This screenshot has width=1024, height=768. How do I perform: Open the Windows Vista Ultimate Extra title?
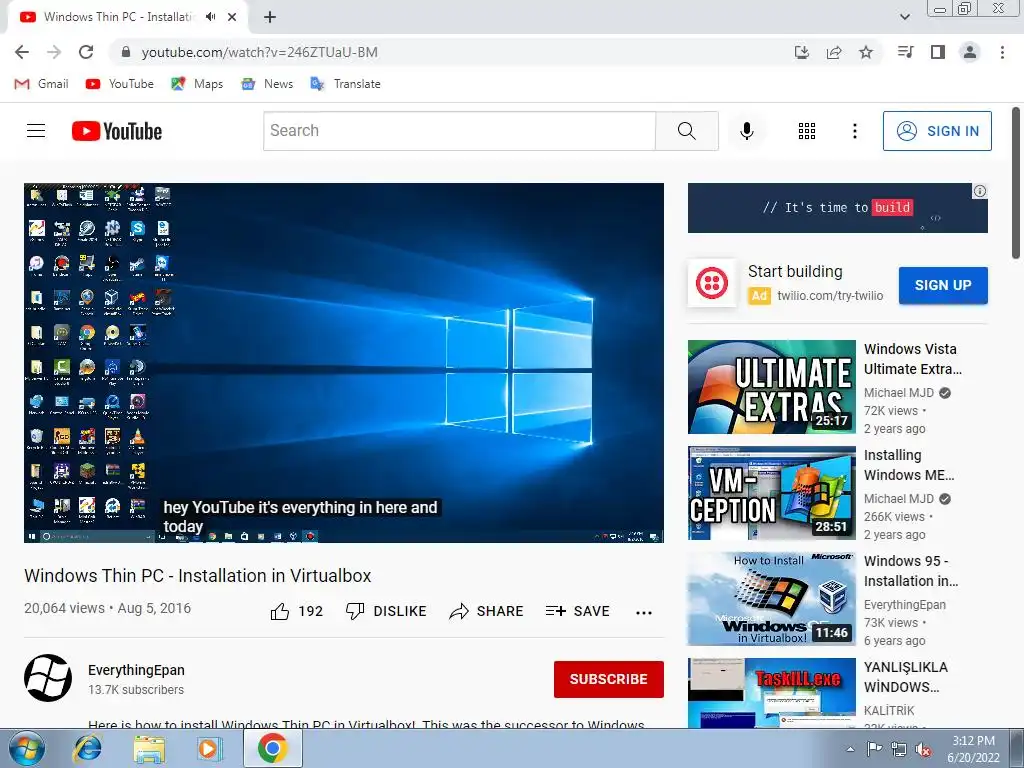point(913,359)
